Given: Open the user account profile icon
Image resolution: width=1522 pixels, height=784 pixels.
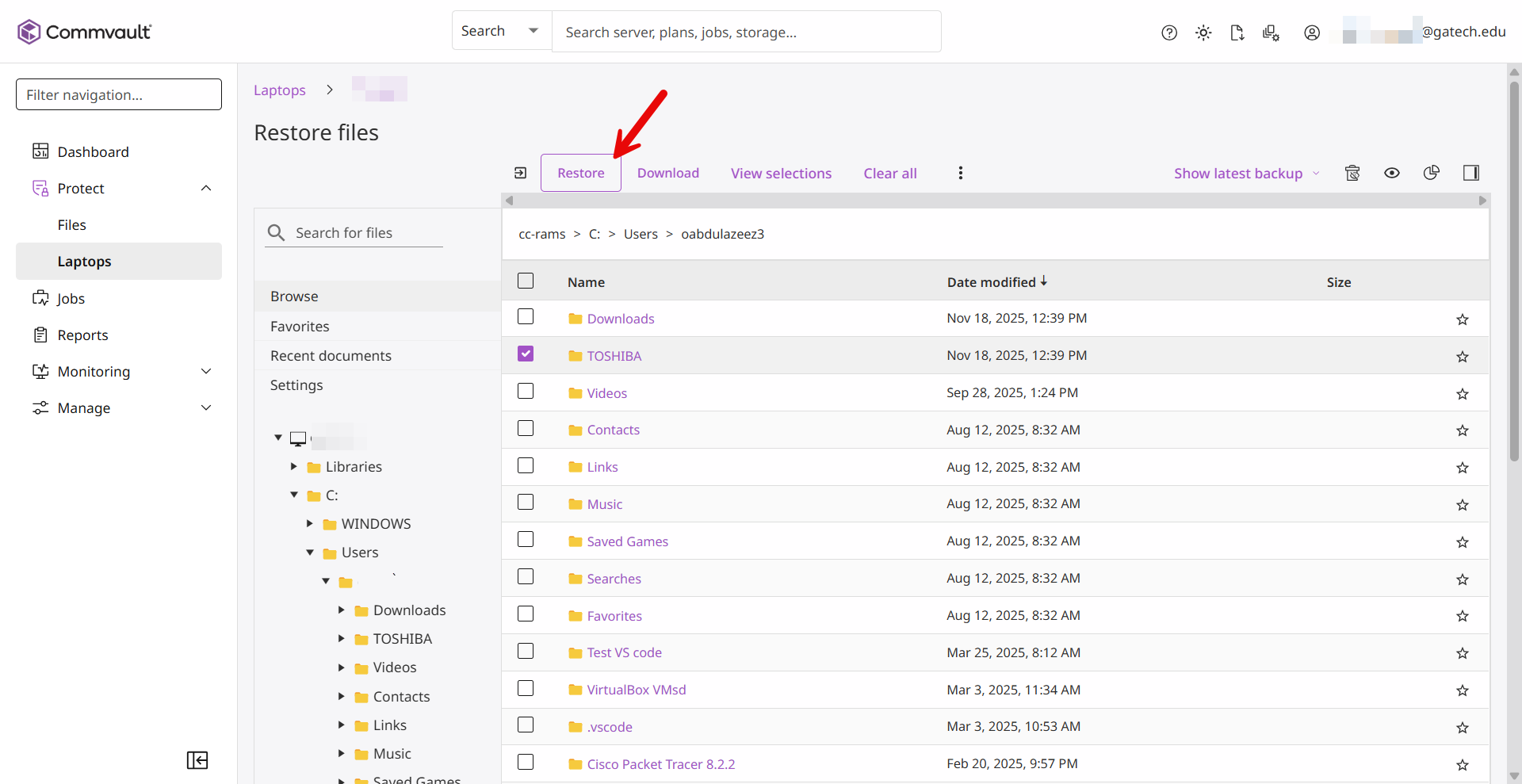Looking at the screenshot, I should click(x=1312, y=33).
